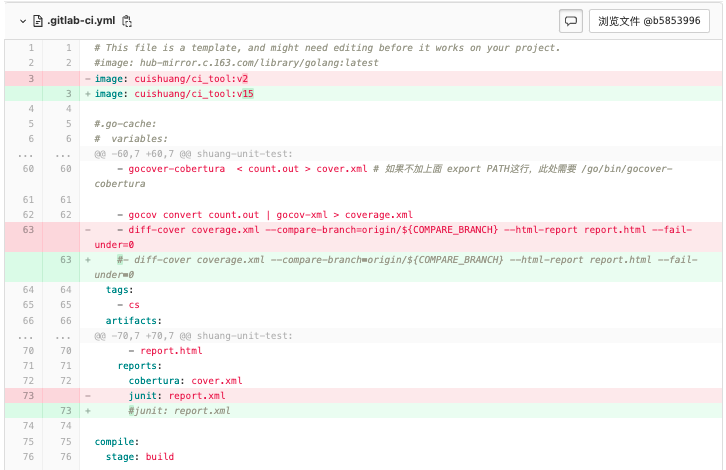This screenshot has width=726, height=470.
Task: Expand hidden lines above line 60 hunk
Action: 30,154
